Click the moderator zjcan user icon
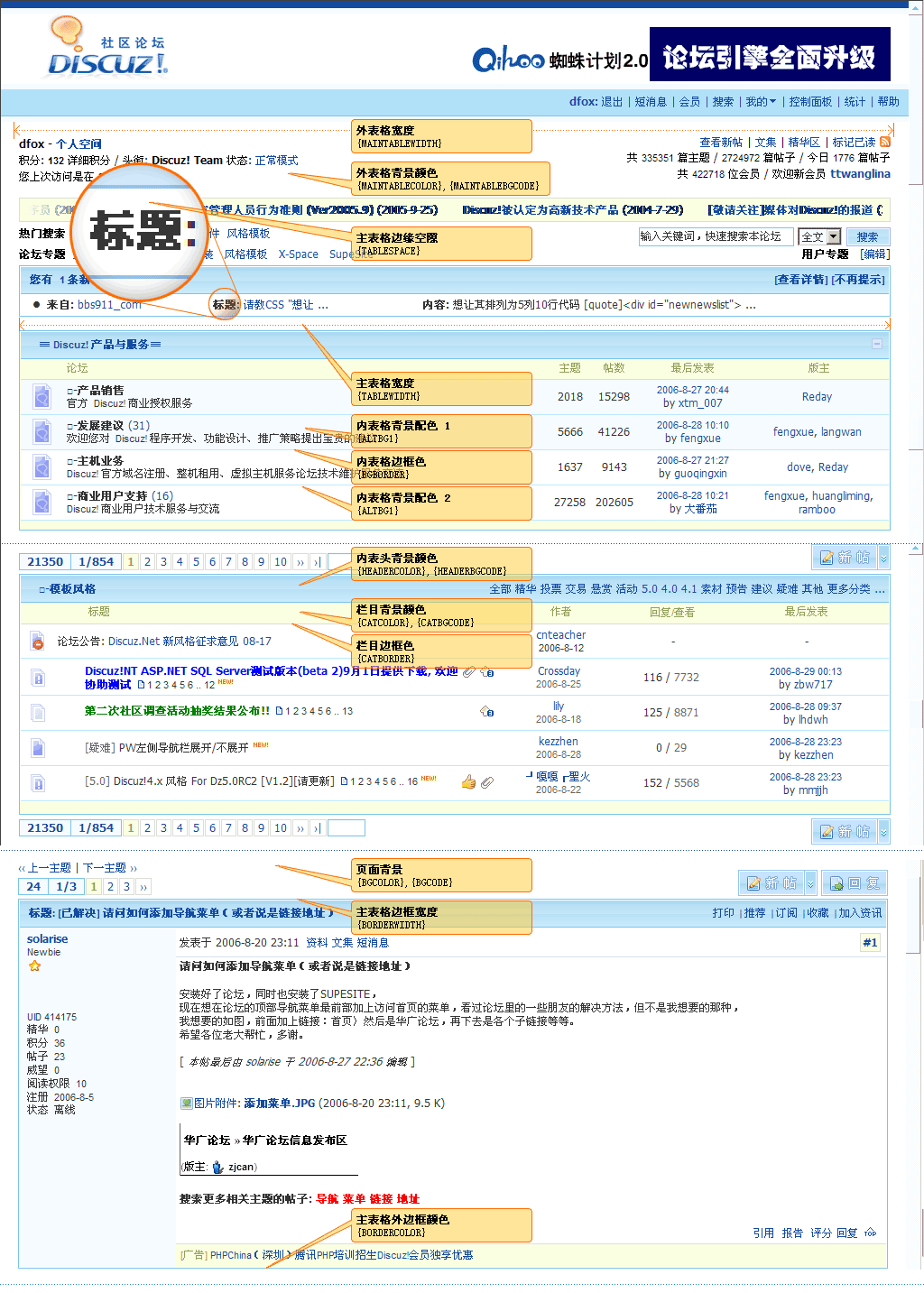The height and width of the screenshot is (1293, 924). [217, 1167]
